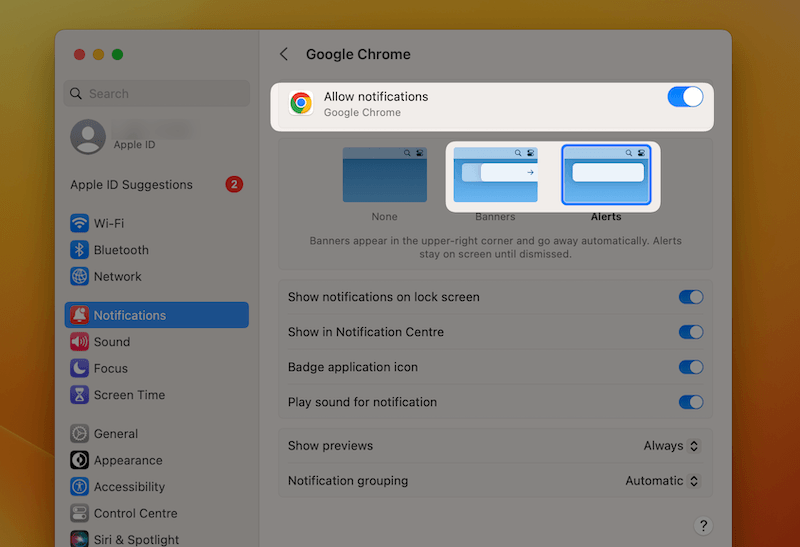Choose the None notification style thumbnail
Screen dimensions: 800x547
tap(384, 175)
